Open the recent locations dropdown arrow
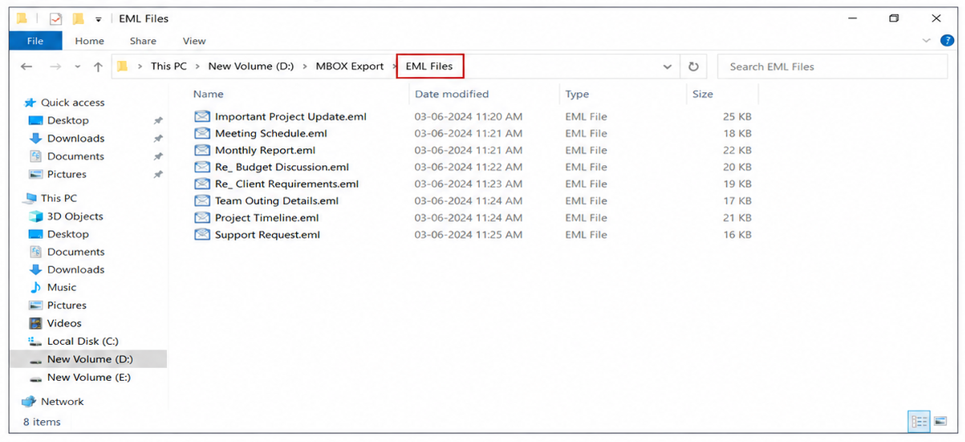 (78, 66)
